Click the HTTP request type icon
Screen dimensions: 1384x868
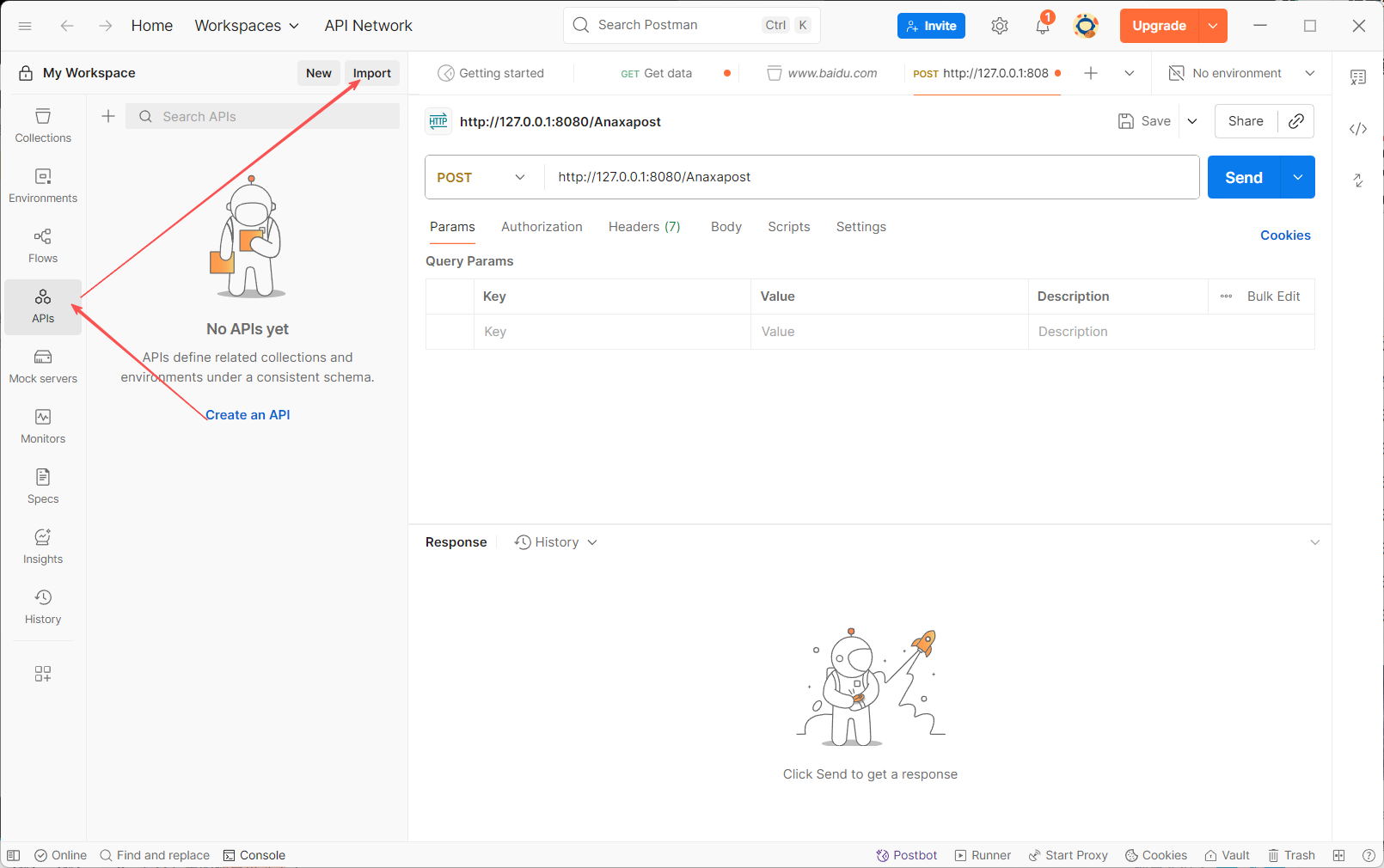(438, 121)
